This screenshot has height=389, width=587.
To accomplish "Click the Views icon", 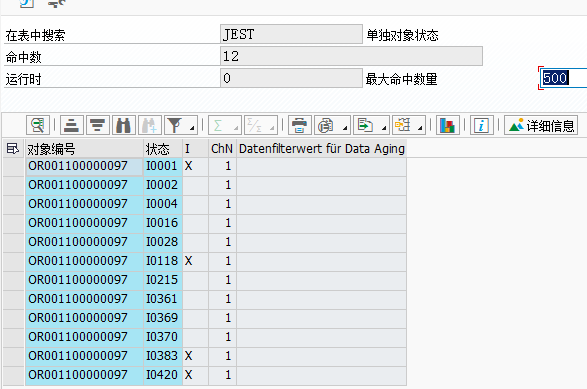I will click(326, 125).
